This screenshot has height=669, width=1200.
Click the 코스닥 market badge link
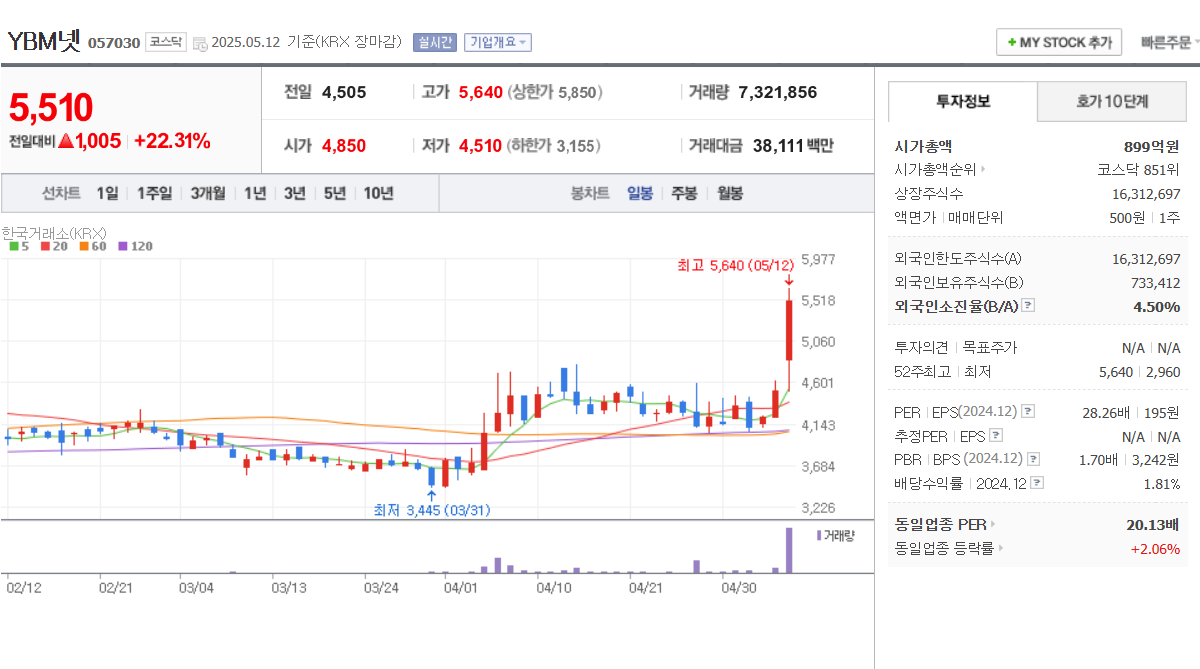tap(164, 43)
